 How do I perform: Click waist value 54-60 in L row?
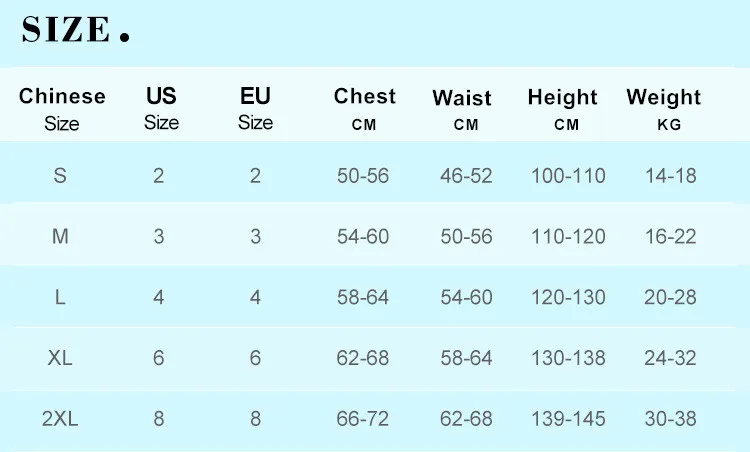466,297
